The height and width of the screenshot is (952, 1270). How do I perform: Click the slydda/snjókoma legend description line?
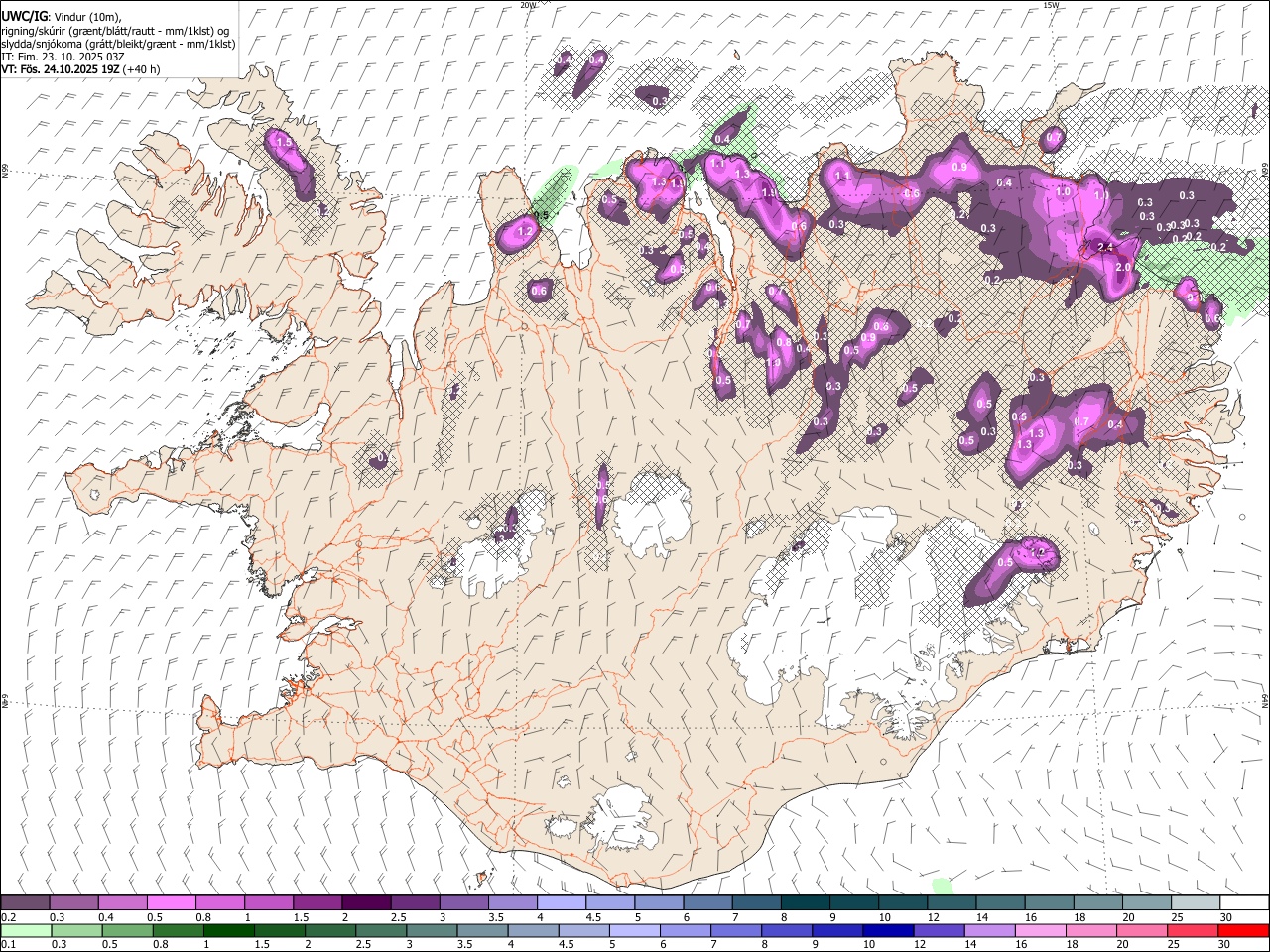(118, 44)
